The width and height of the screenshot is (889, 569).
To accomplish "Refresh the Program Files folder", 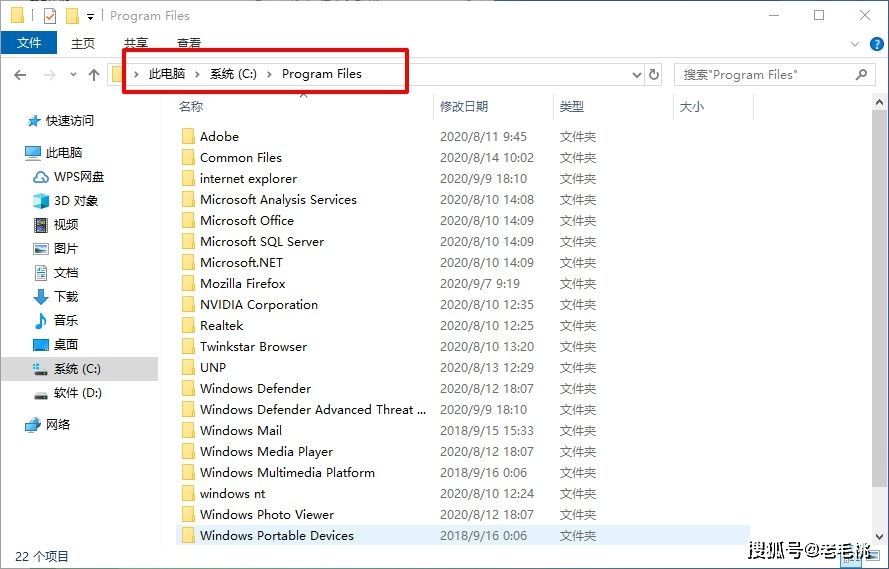I will pyautogui.click(x=654, y=75).
